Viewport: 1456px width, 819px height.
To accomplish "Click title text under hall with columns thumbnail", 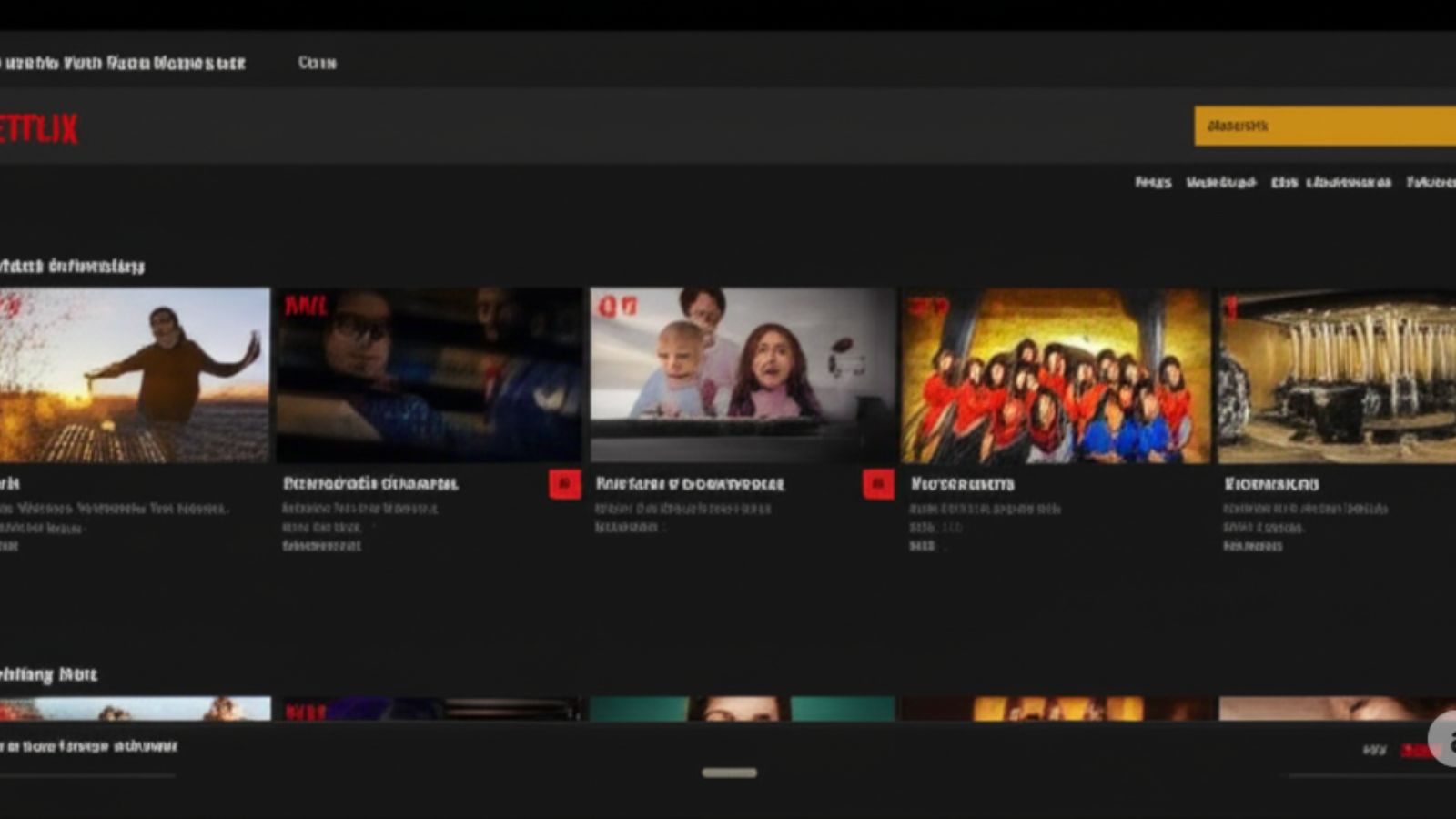I will [1270, 484].
